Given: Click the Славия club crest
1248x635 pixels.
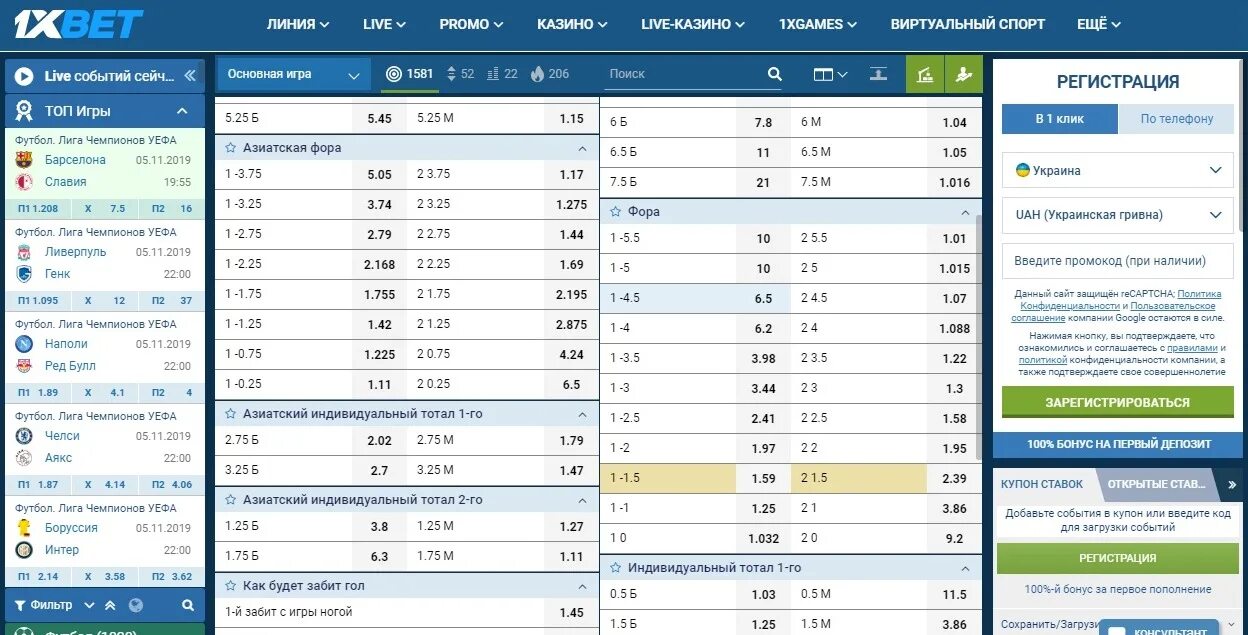Looking at the screenshot, I should pyautogui.click(x=24, y=182).
